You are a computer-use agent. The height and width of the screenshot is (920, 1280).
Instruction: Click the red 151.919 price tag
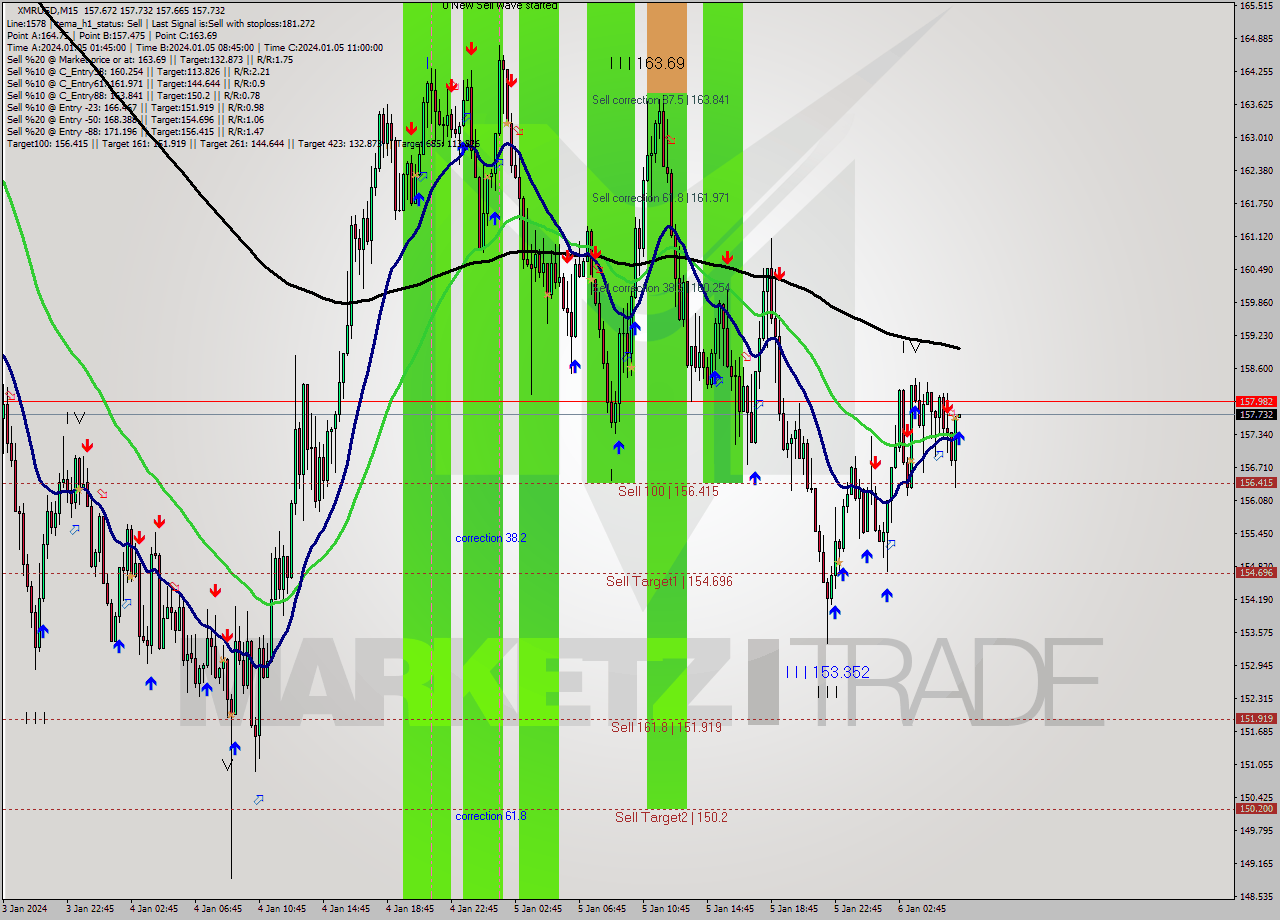coord(1256,718)
